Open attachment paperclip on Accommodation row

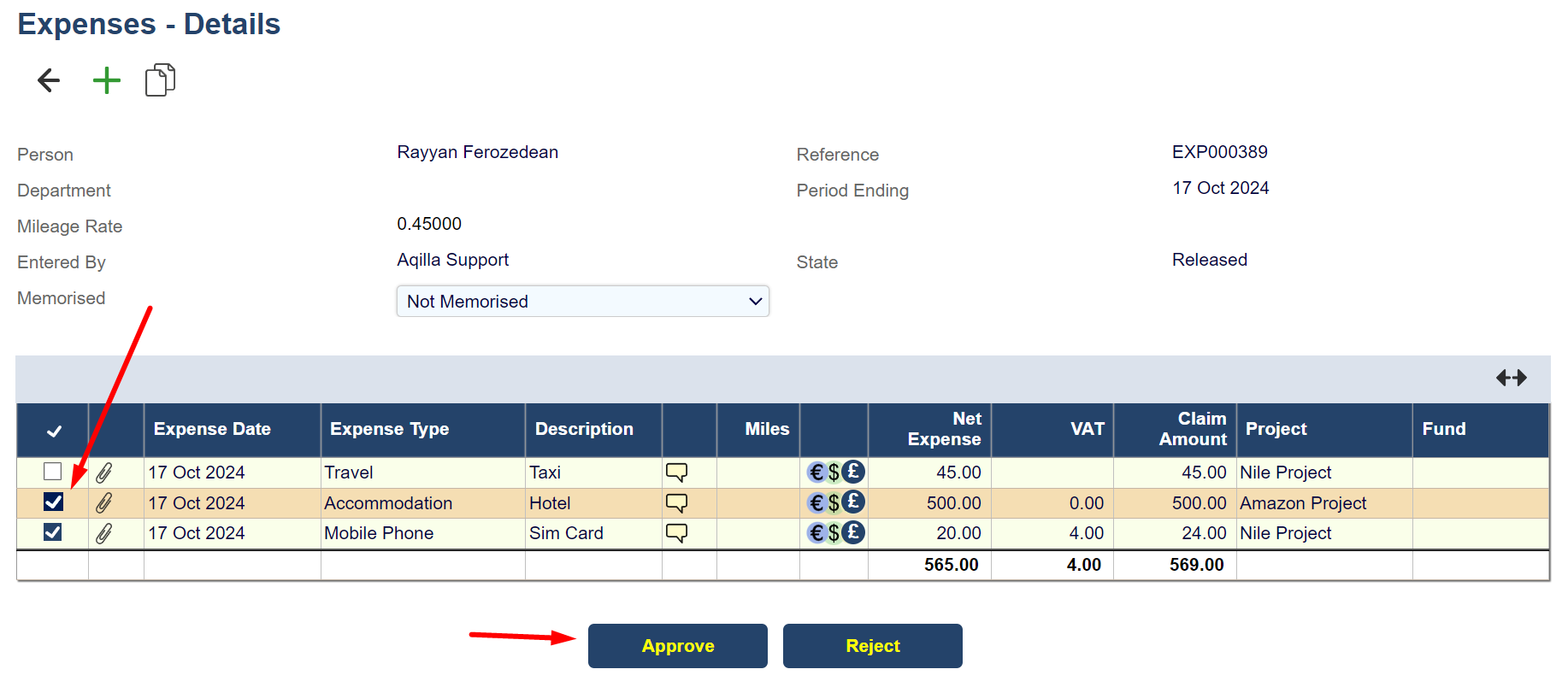click(104, 503)
